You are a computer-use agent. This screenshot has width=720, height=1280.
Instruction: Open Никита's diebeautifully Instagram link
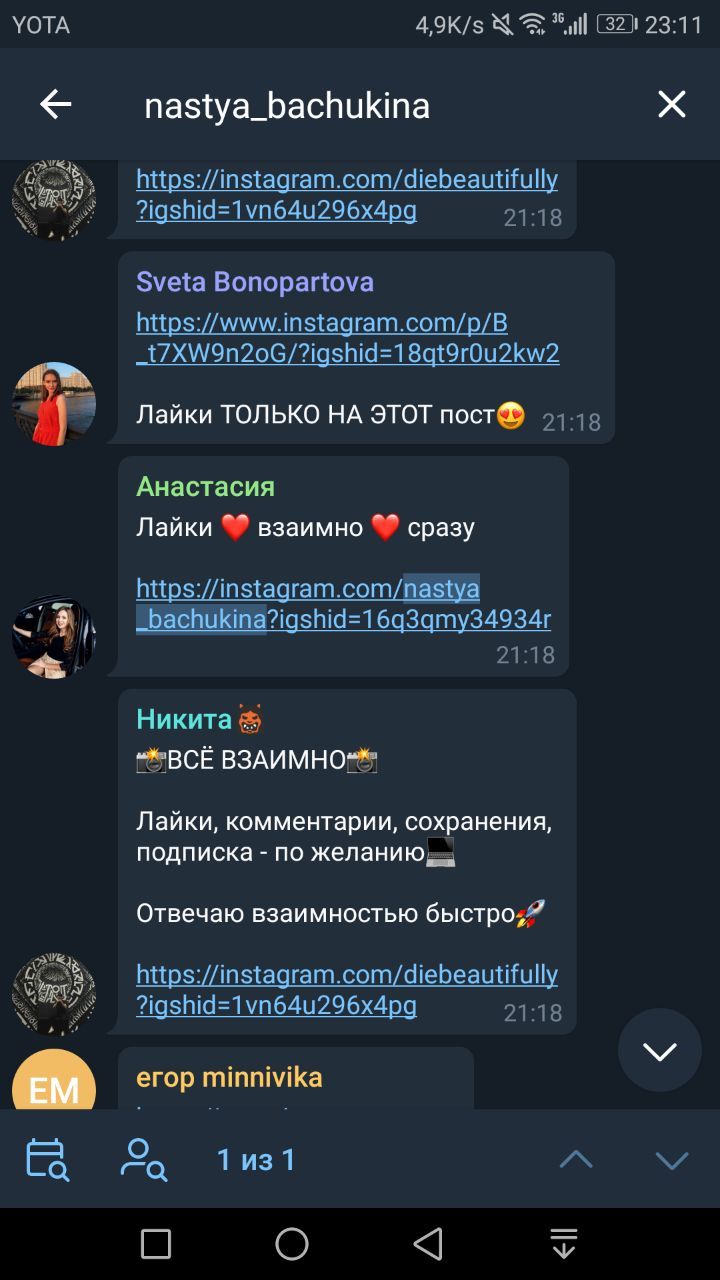(347, 989)
